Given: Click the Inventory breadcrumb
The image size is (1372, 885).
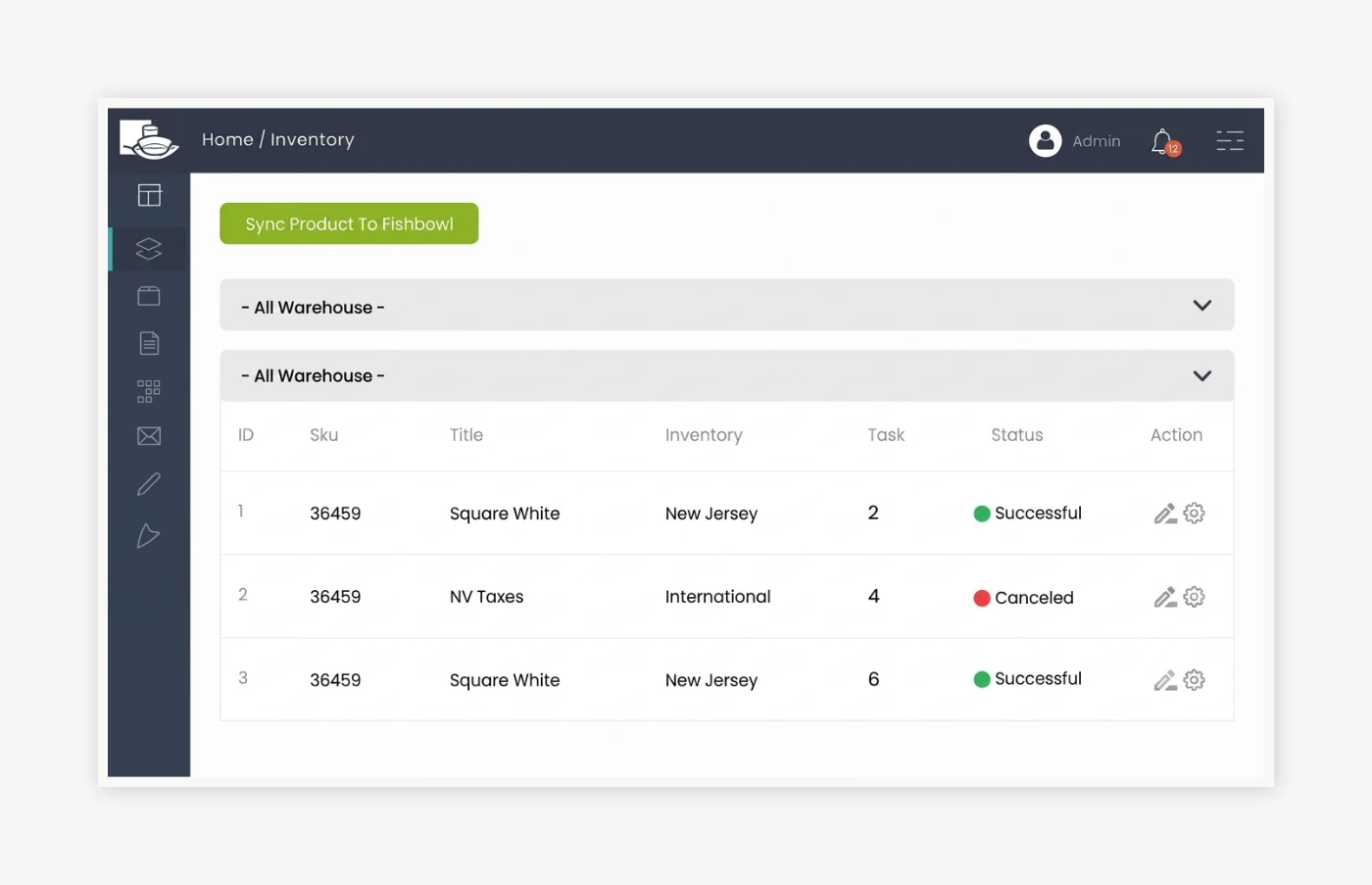Looking at the screenshot, I should pyautogui.click(x=313, y=140).
